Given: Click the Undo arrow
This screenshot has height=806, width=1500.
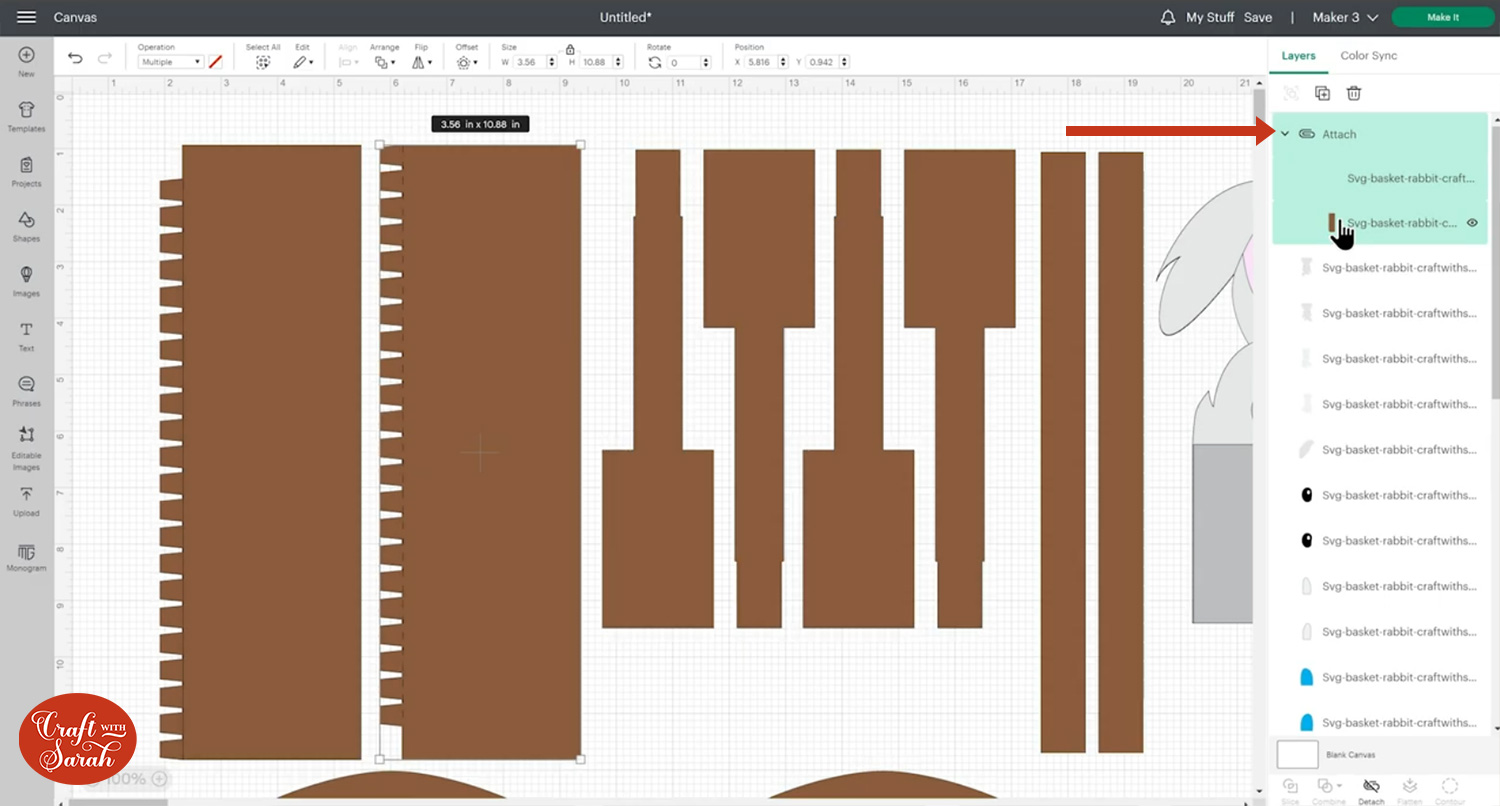Looking at the screenshot, I should pos(75,59).
